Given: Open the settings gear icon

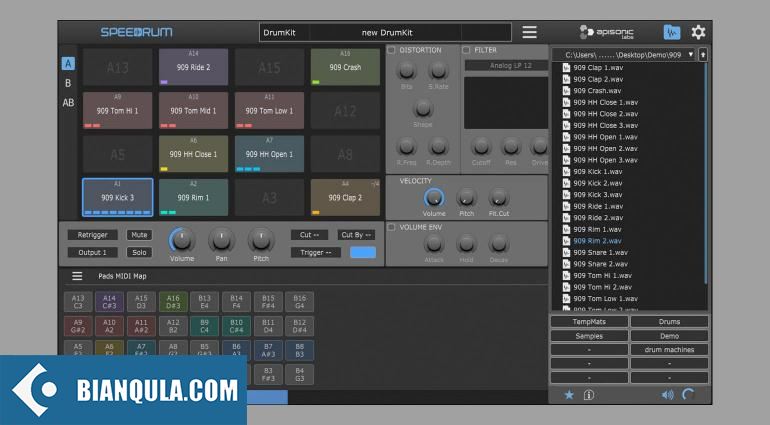Looking at the screenshot, I should pos(698,32).
